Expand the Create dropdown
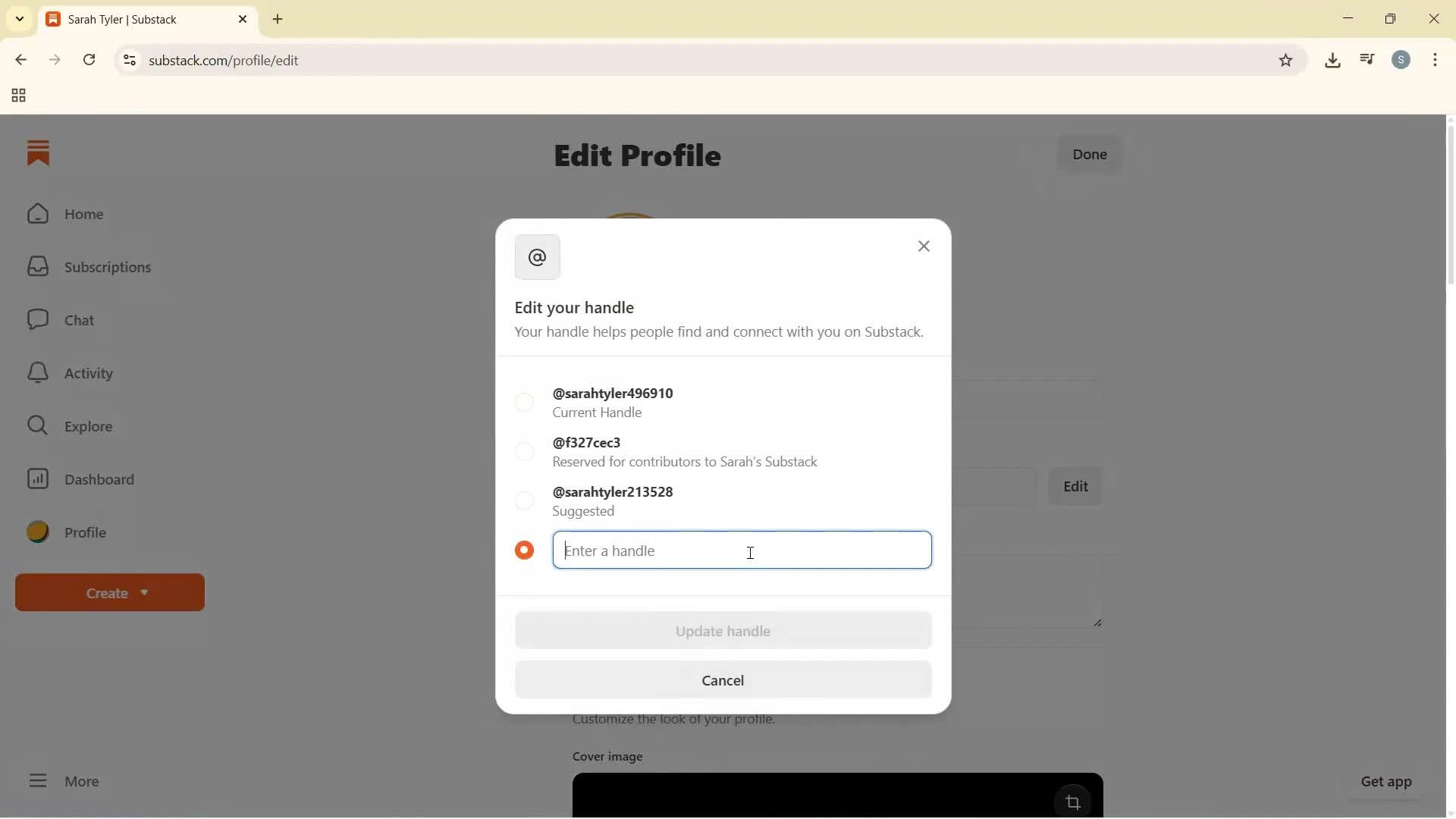Image resolution: width=1456 pixels, height=819 pixels. [x=109, y=592]
